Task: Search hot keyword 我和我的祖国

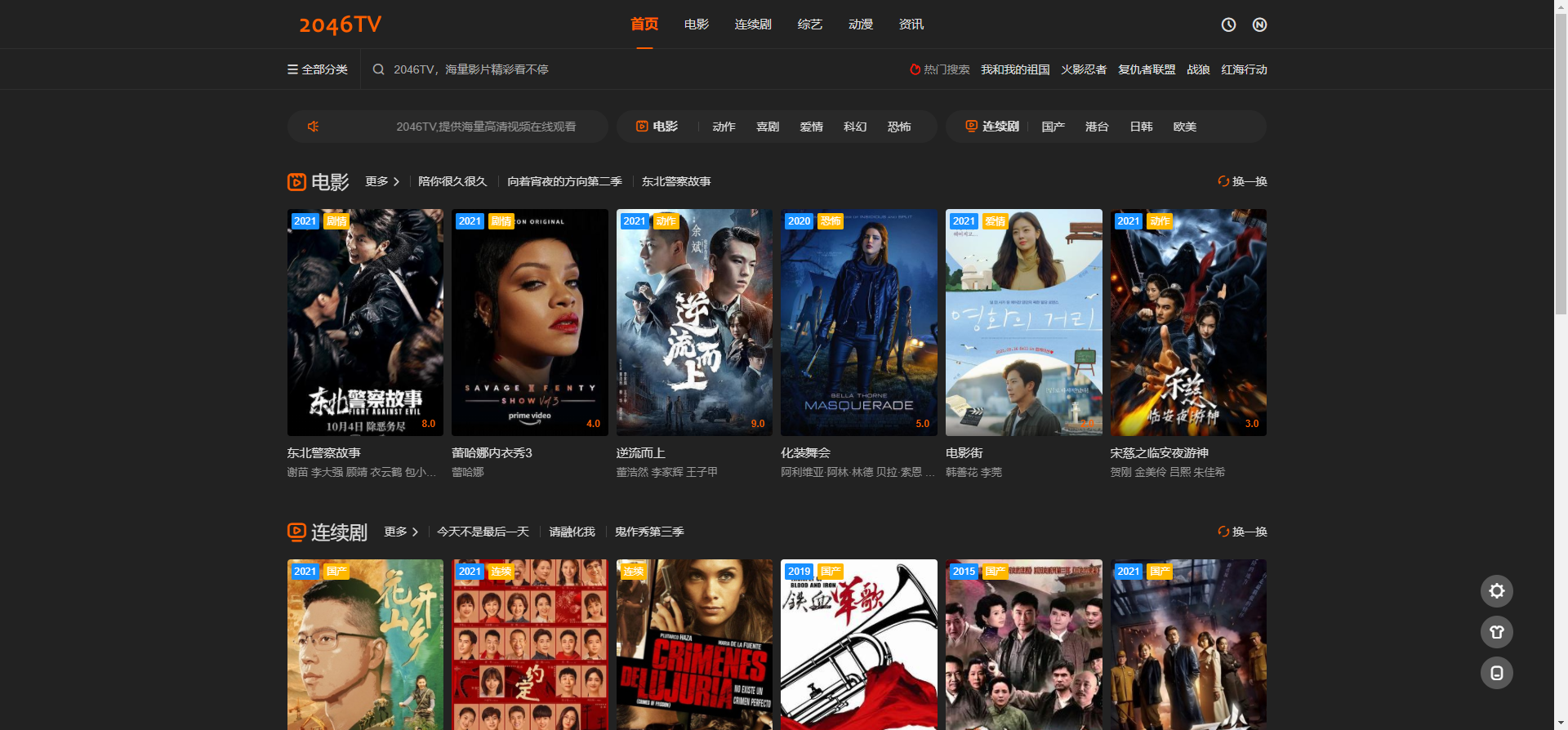Action: 1015,69
